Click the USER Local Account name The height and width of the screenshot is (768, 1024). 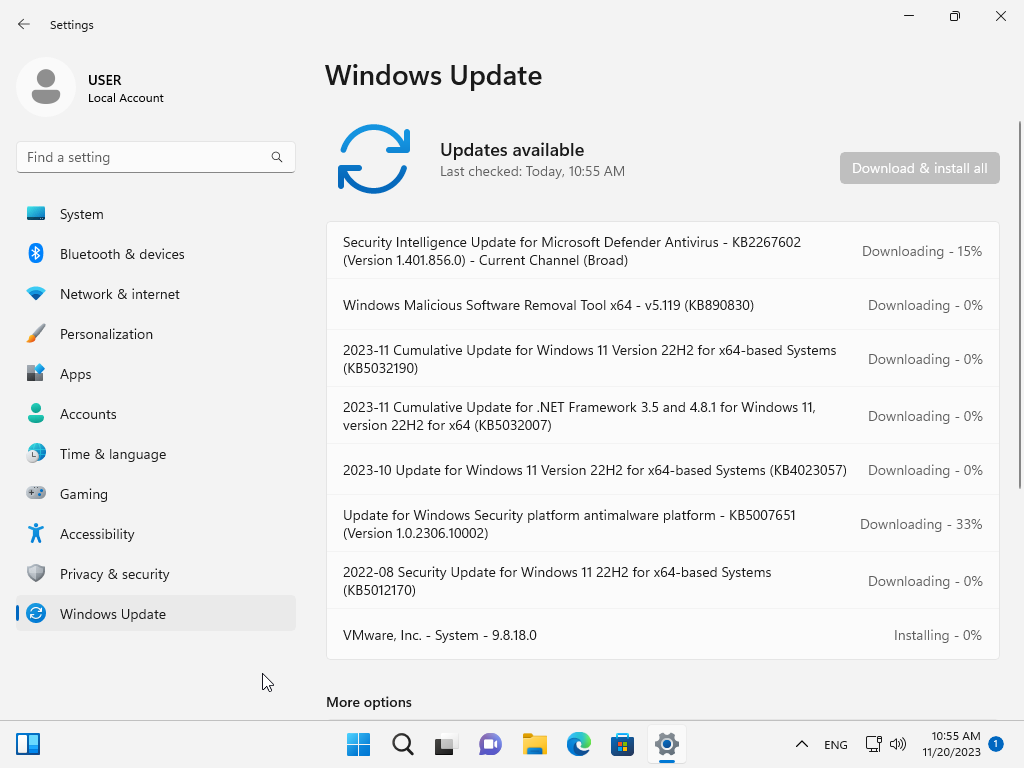pos(125,88)
